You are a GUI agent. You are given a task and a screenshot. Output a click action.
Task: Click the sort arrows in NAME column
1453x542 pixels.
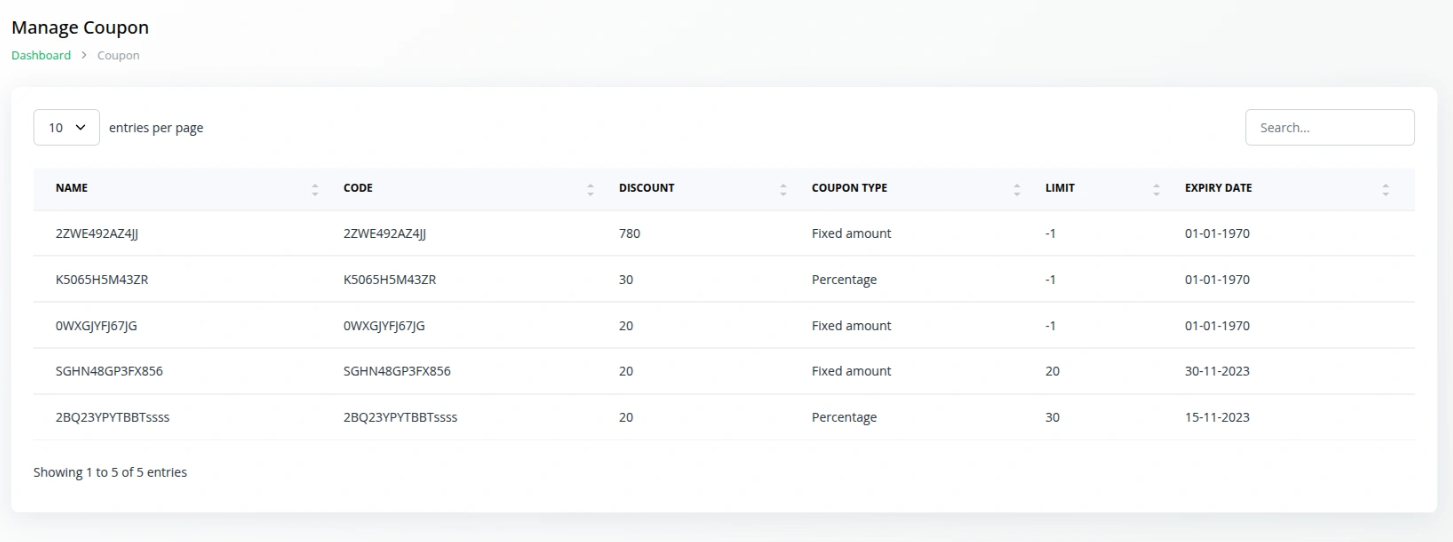point(315,188)
